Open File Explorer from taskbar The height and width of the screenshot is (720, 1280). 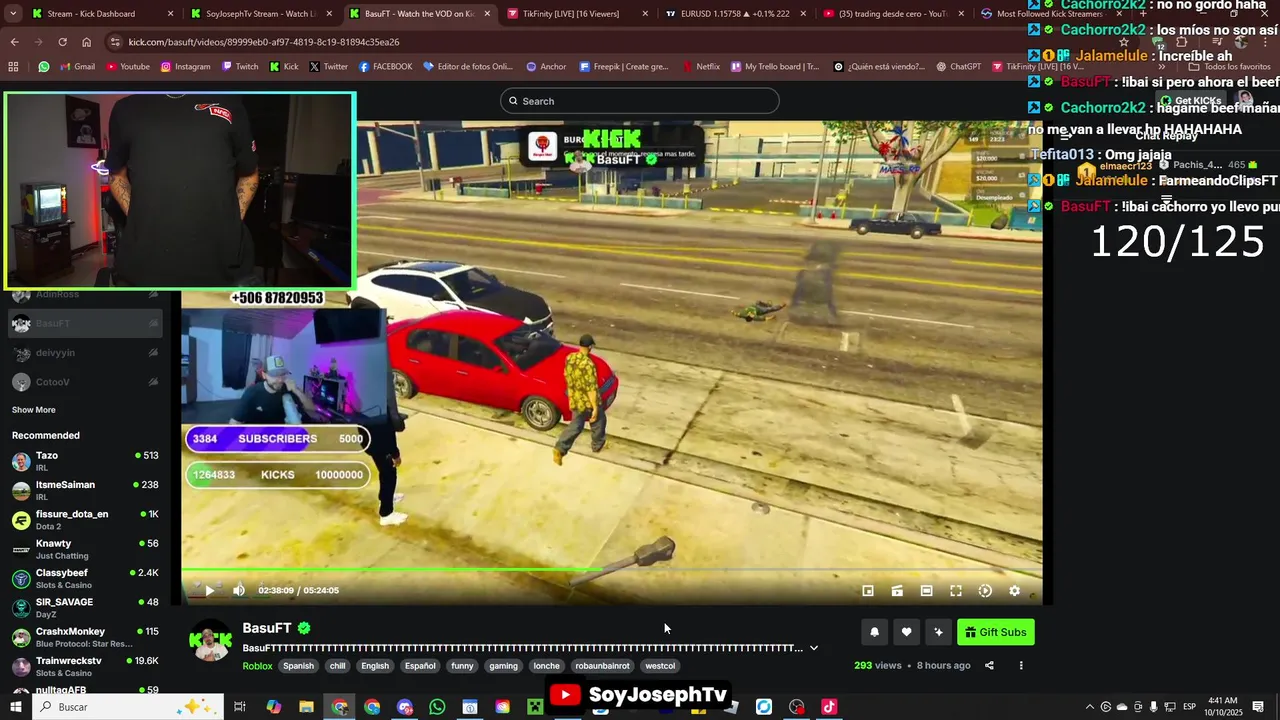tap(306, 707)
